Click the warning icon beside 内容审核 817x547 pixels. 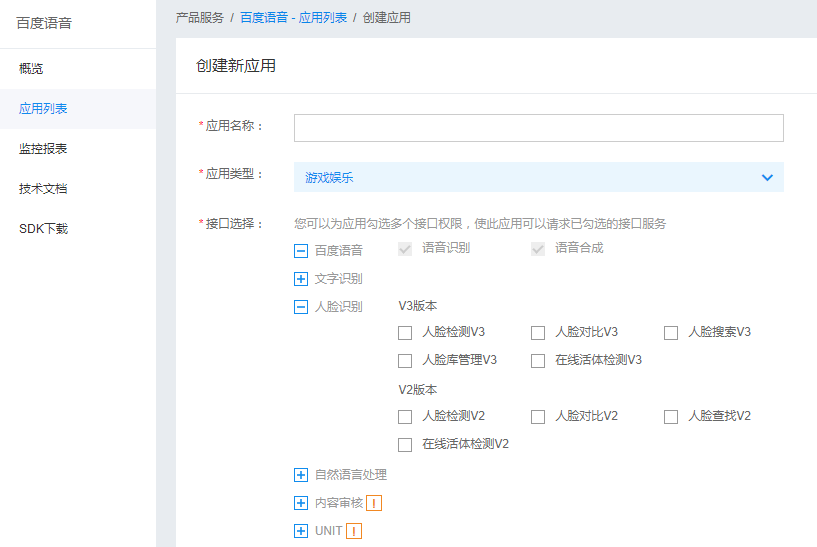click(x=374, y=503)
